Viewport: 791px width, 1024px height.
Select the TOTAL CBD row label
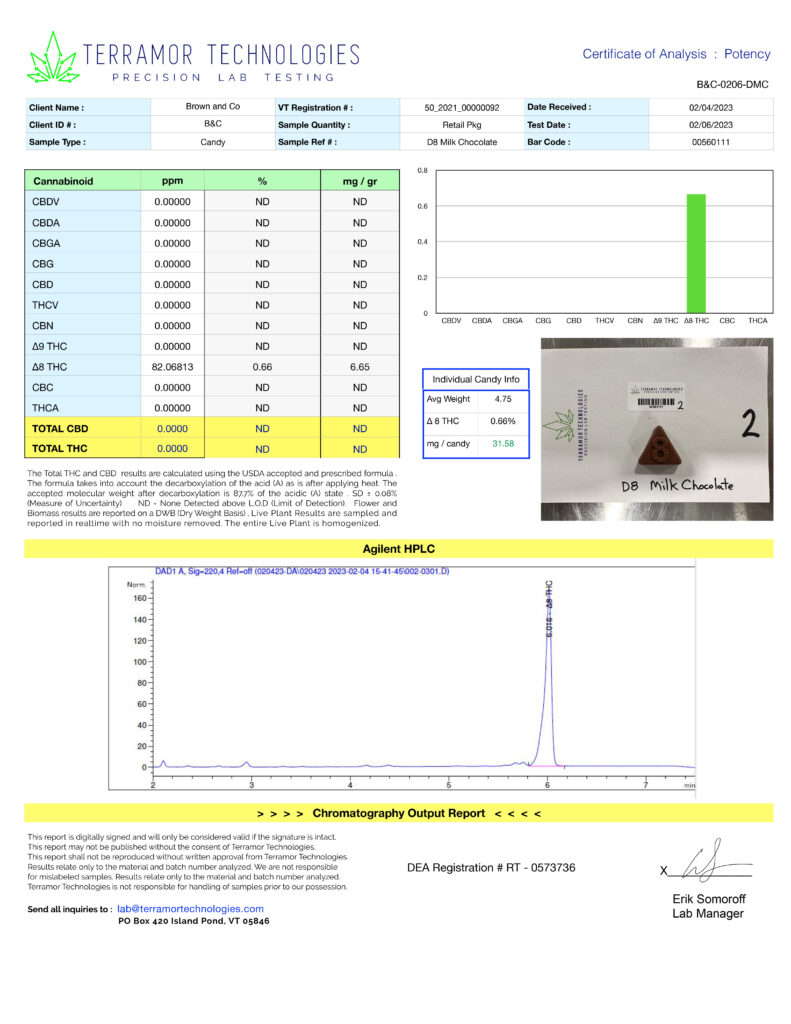coord(60,428)
